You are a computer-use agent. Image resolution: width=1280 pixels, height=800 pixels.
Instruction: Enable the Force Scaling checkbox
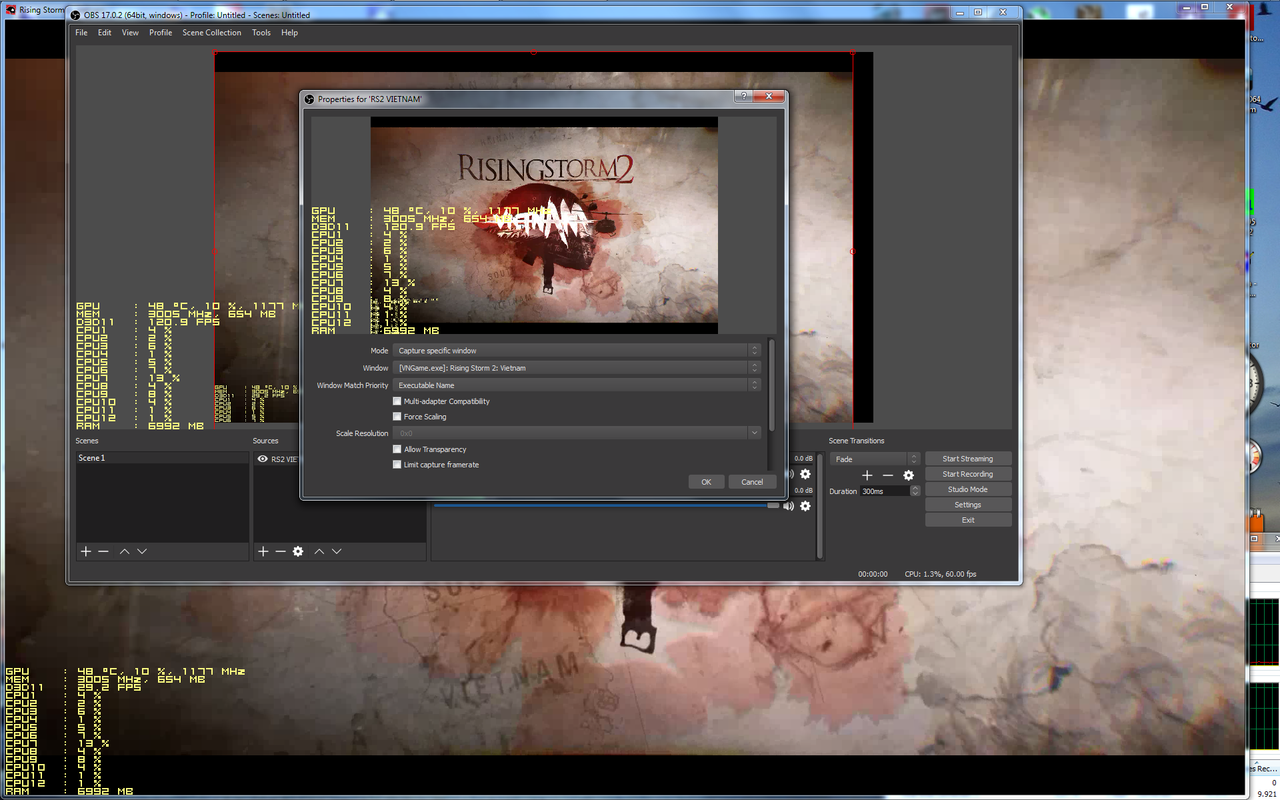click(x=397, y=416)
